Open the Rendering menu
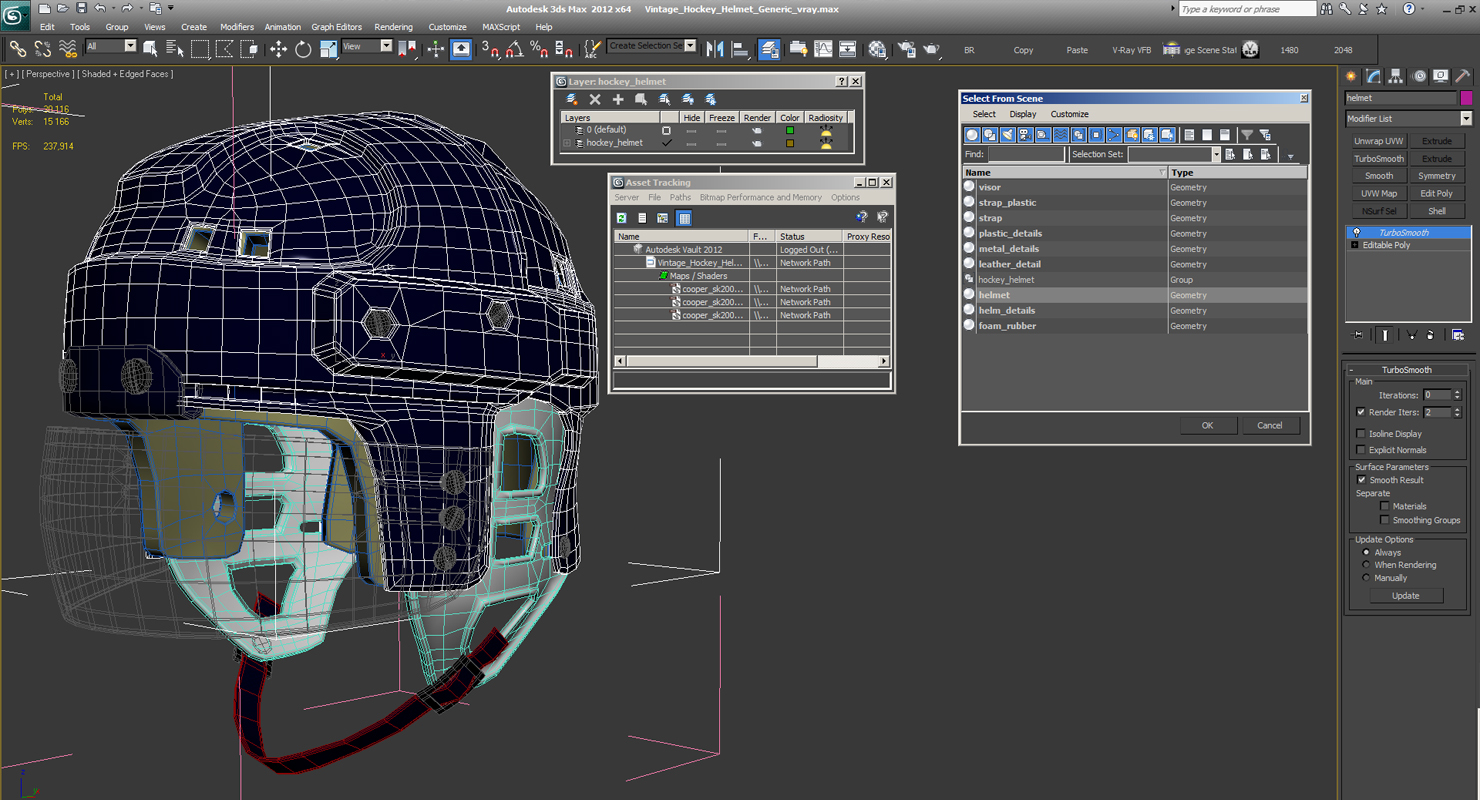Image resolution: width=1480 pixels, height=800 pixels. tap(393, 27)
